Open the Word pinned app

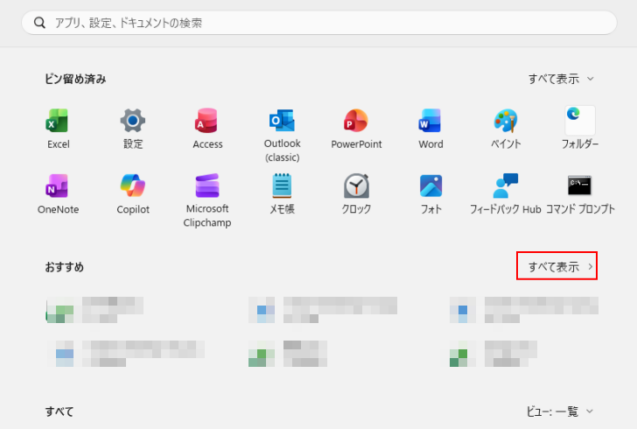431,129
